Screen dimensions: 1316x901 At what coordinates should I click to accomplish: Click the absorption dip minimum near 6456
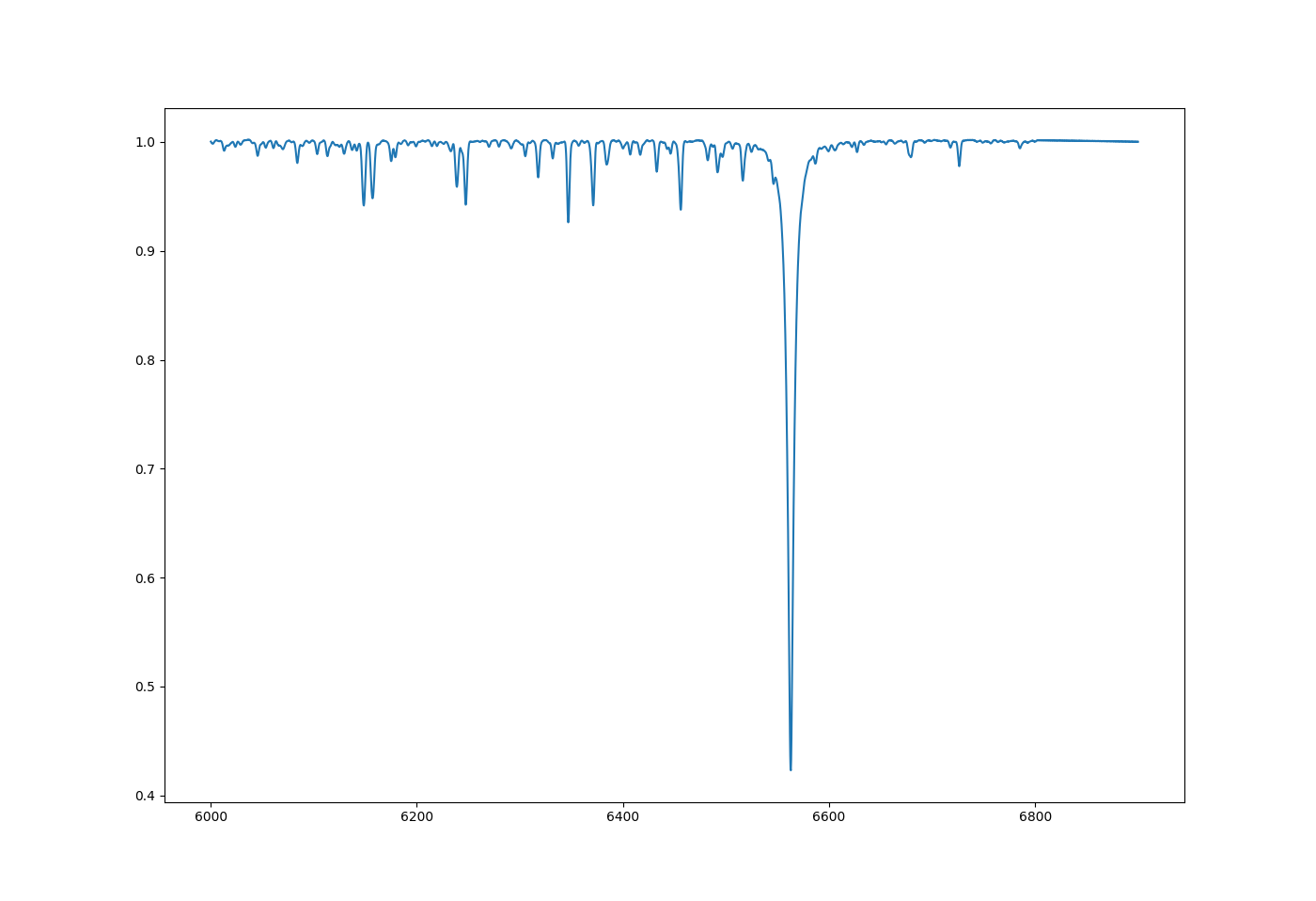tap(681, 209)
